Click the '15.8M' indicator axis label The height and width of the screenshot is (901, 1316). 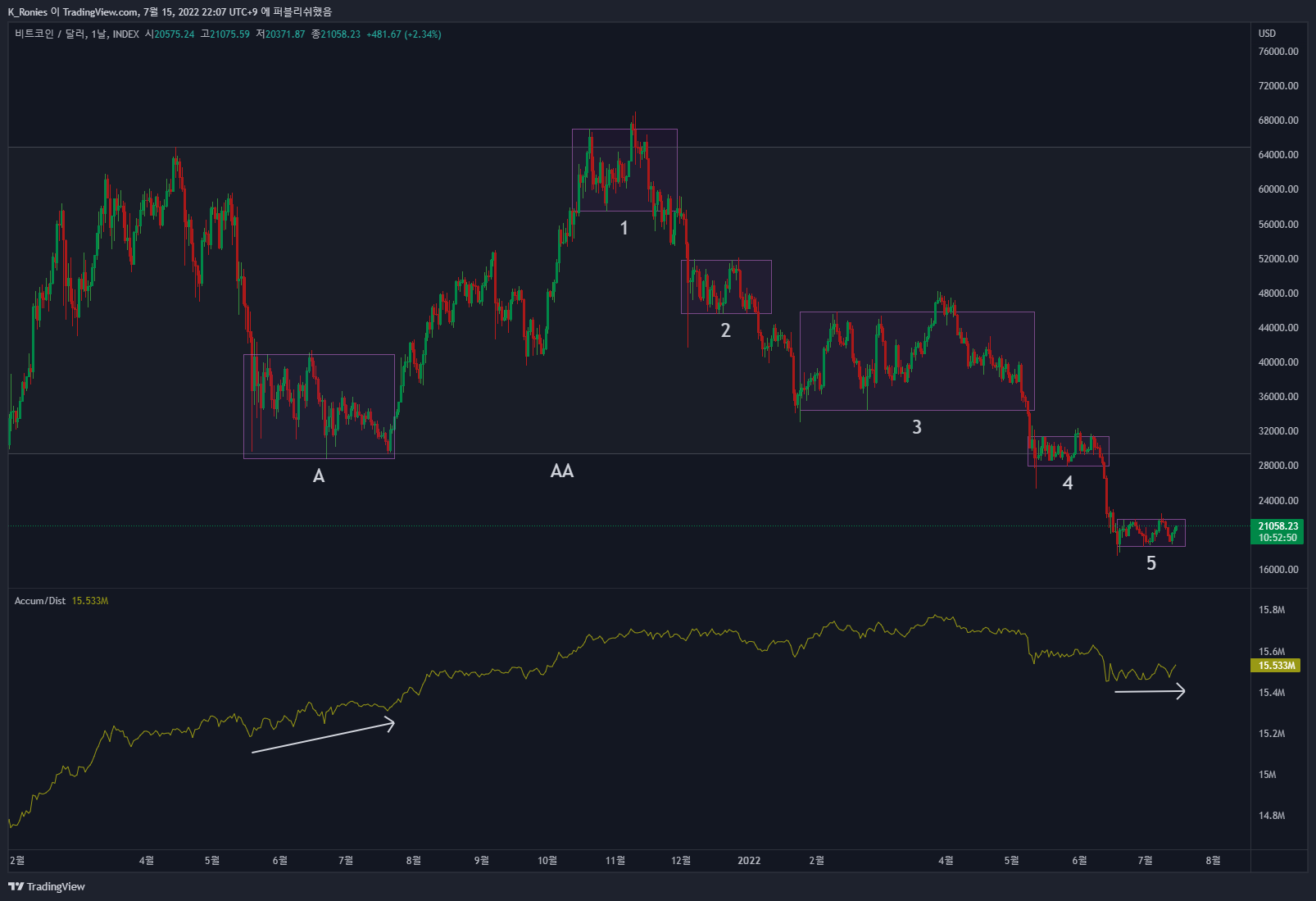[1272, 610]
